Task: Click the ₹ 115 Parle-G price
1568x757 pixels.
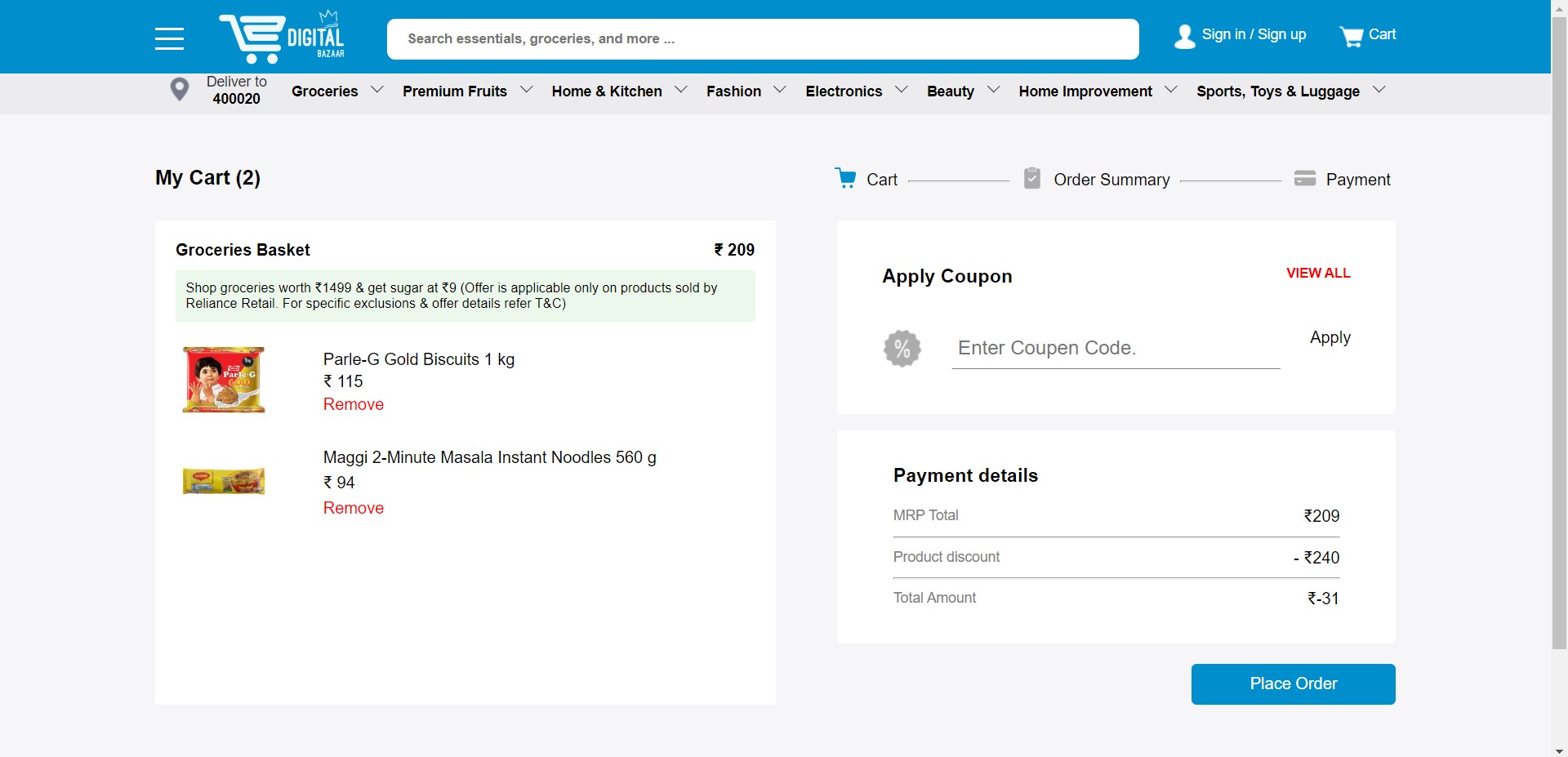Action: (x=343, y=381)
